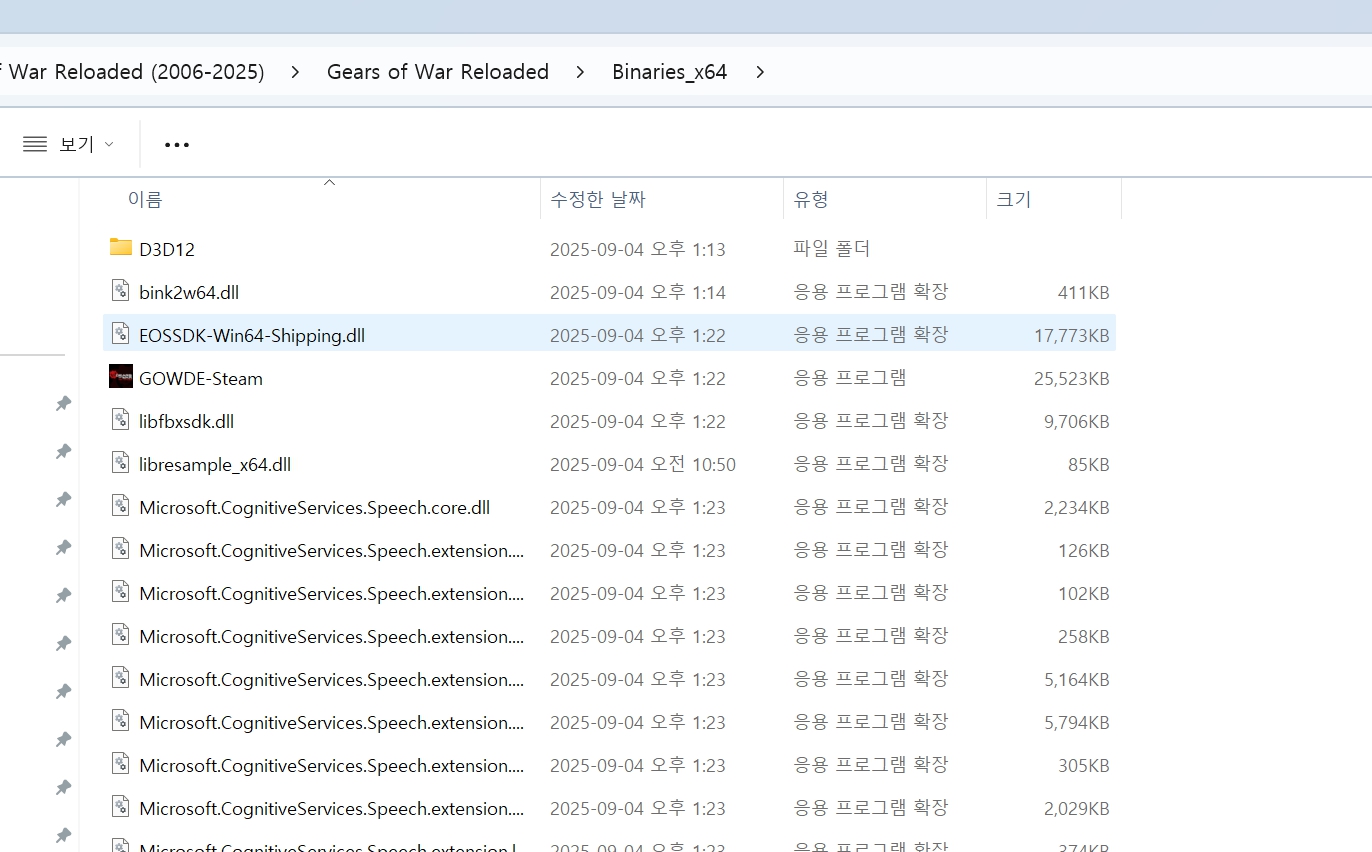Select the libresample_x64.dll file name
The height and width of the screenshot is (852, 1372).
click(215, 464)
